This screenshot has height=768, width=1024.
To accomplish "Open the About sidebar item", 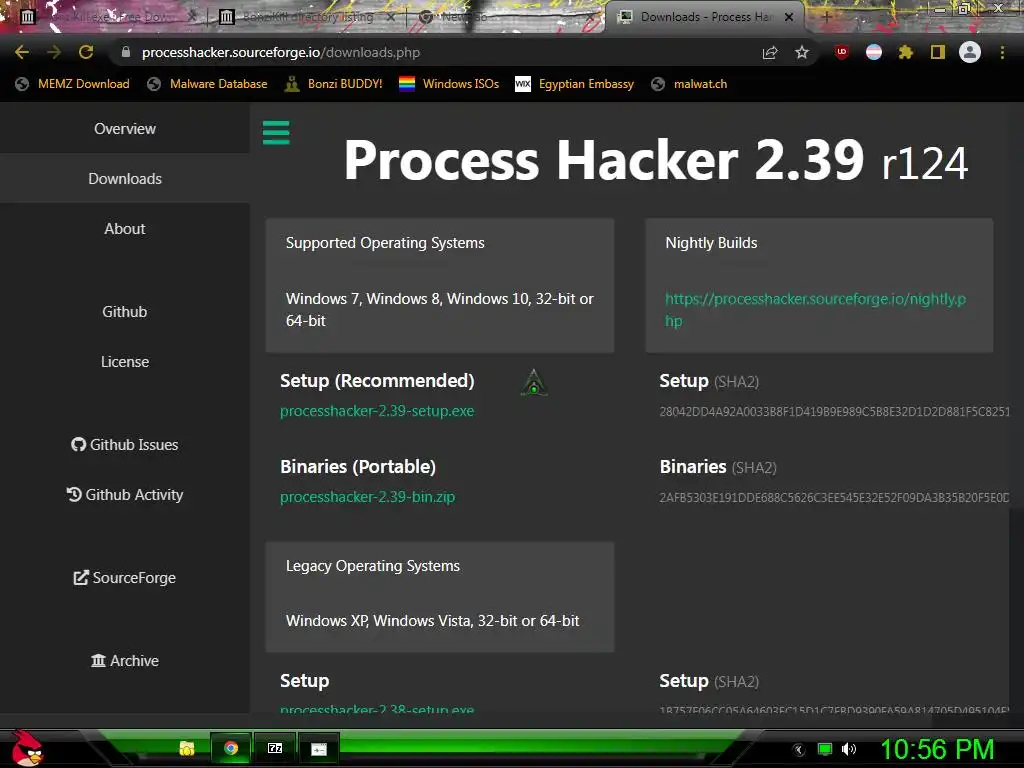I will click(x=125, y=229).
